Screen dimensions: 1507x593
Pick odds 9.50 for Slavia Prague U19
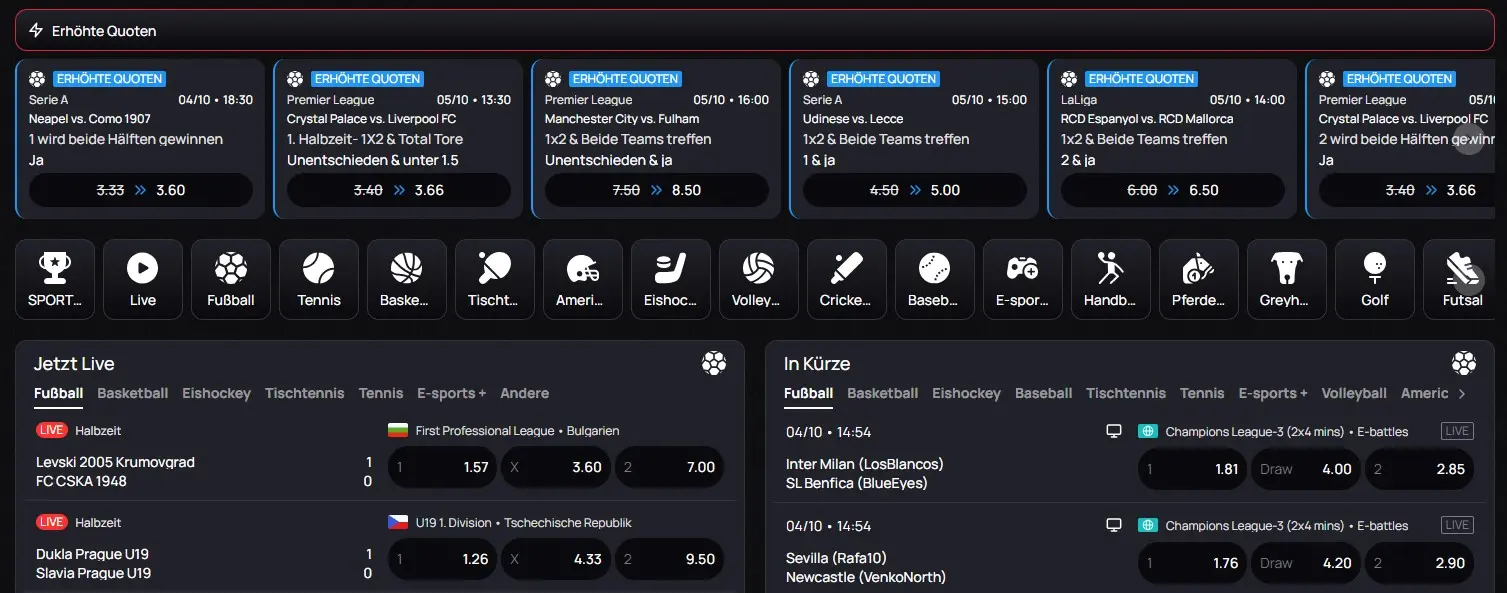point(669,559)
